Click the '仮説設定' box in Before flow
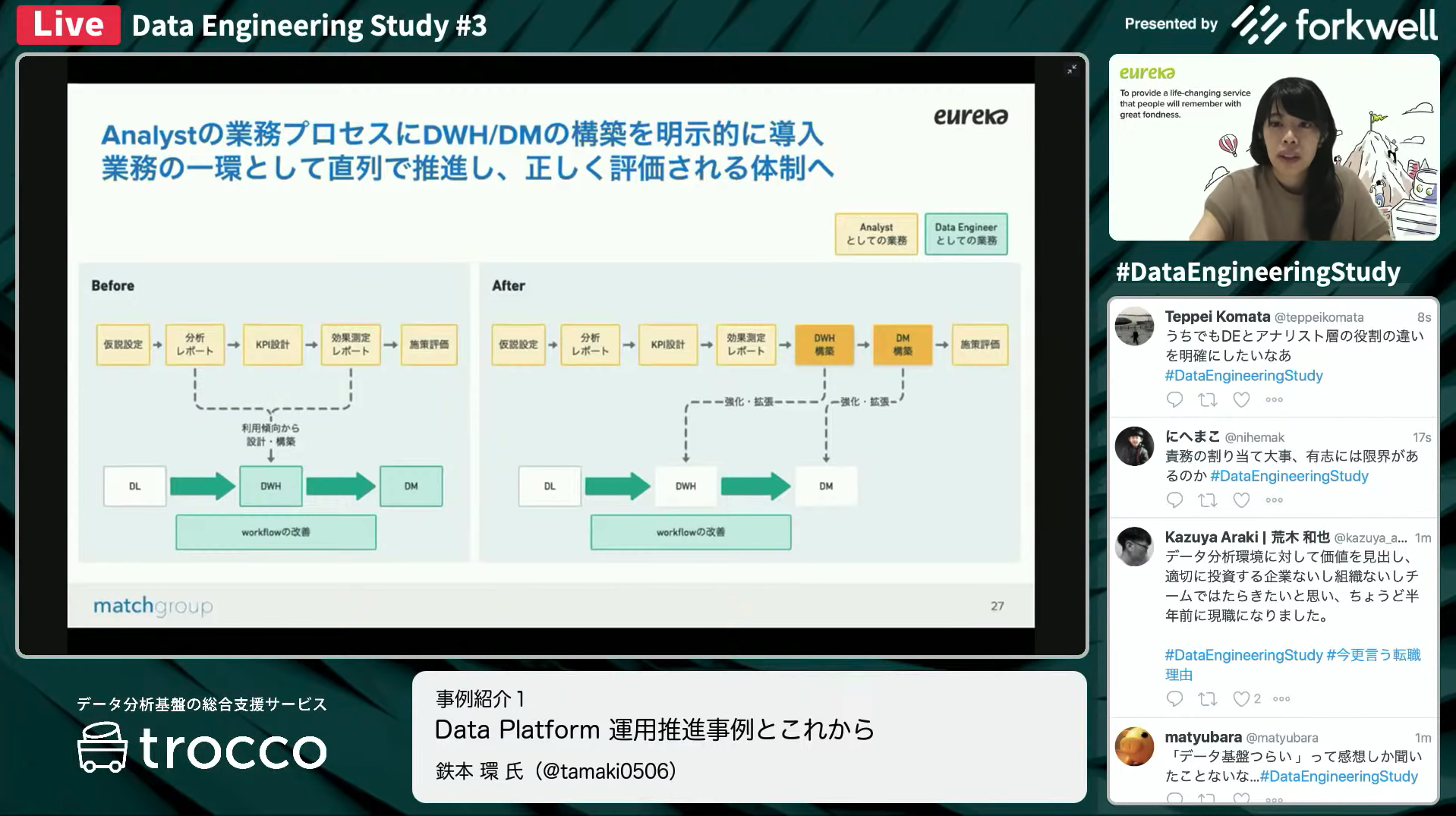Screen dimensions: 1456x816 tap(123, 345)
